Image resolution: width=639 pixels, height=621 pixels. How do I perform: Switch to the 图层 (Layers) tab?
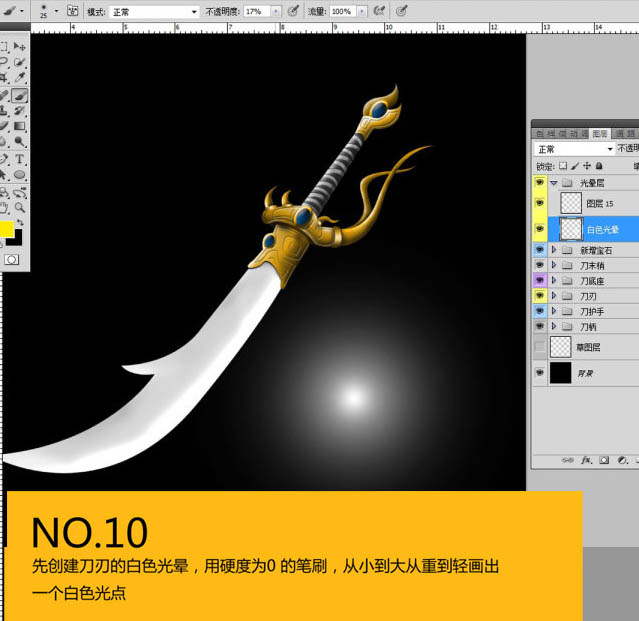point(599,134)
